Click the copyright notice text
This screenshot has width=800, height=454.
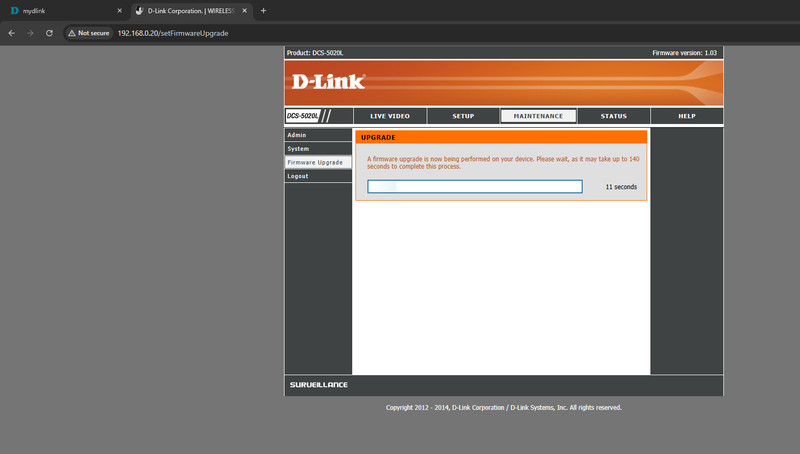[504, 408]
